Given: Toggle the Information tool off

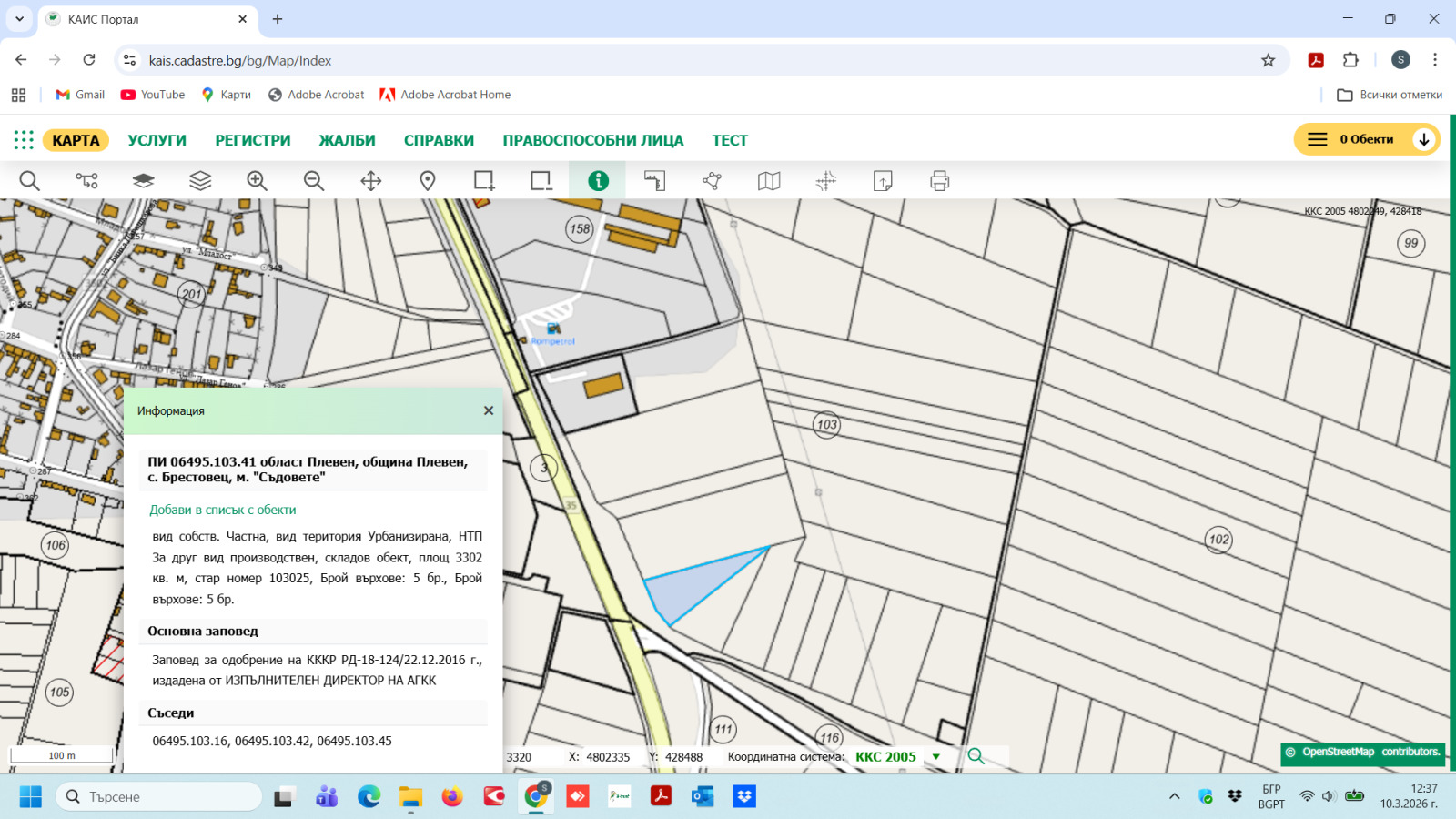Looking at the screenshot, I should [597, 180].
